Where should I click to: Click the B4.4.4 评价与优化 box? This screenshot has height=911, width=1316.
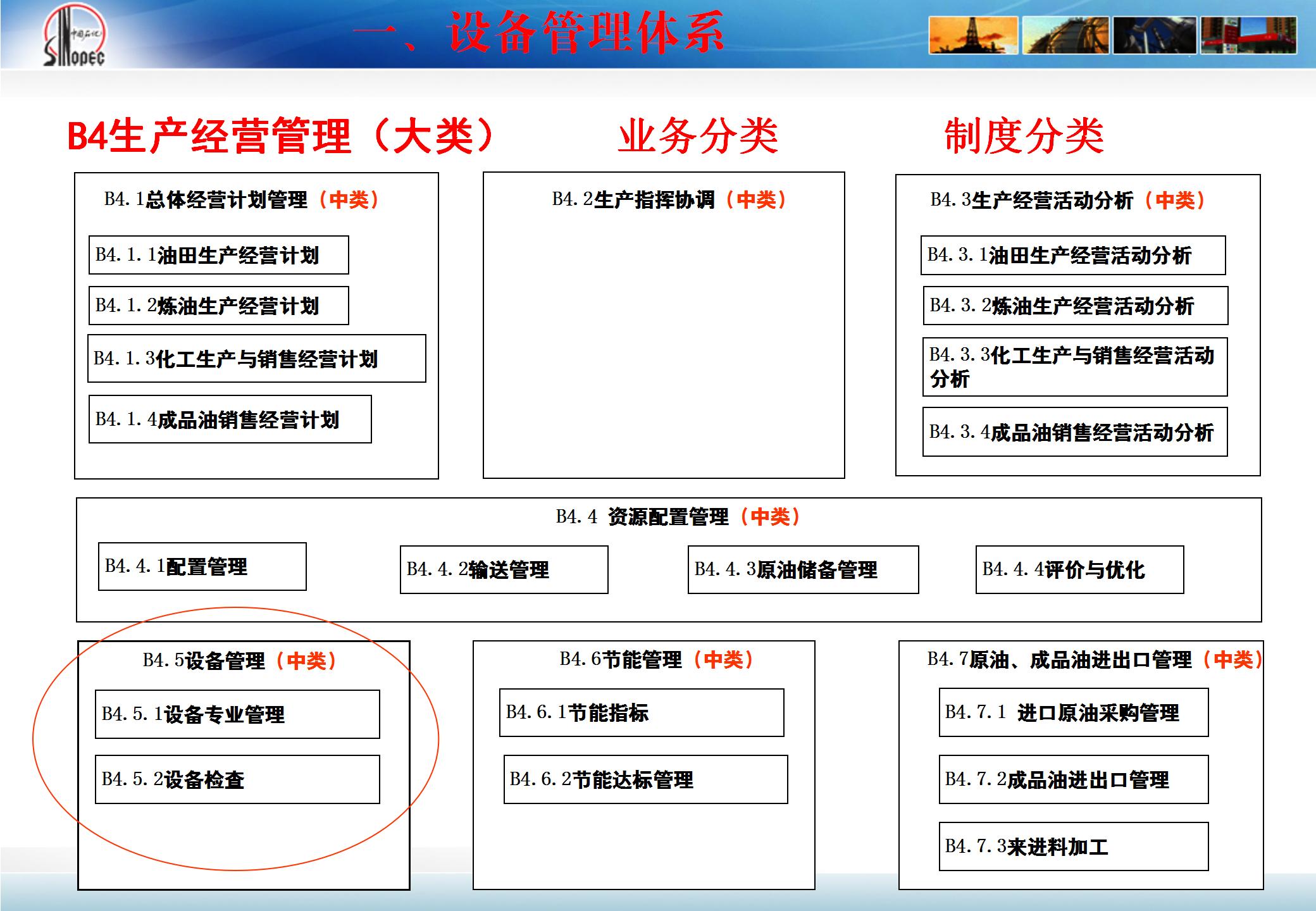[1079, 569]
